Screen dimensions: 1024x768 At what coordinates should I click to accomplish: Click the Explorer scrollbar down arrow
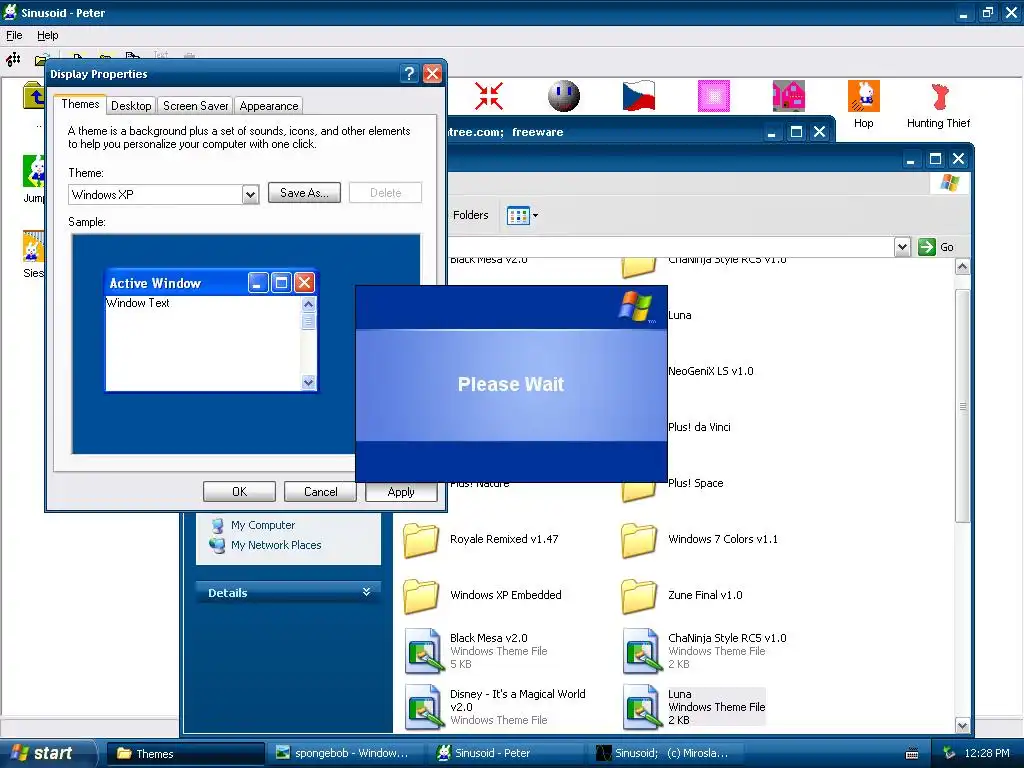962,725
